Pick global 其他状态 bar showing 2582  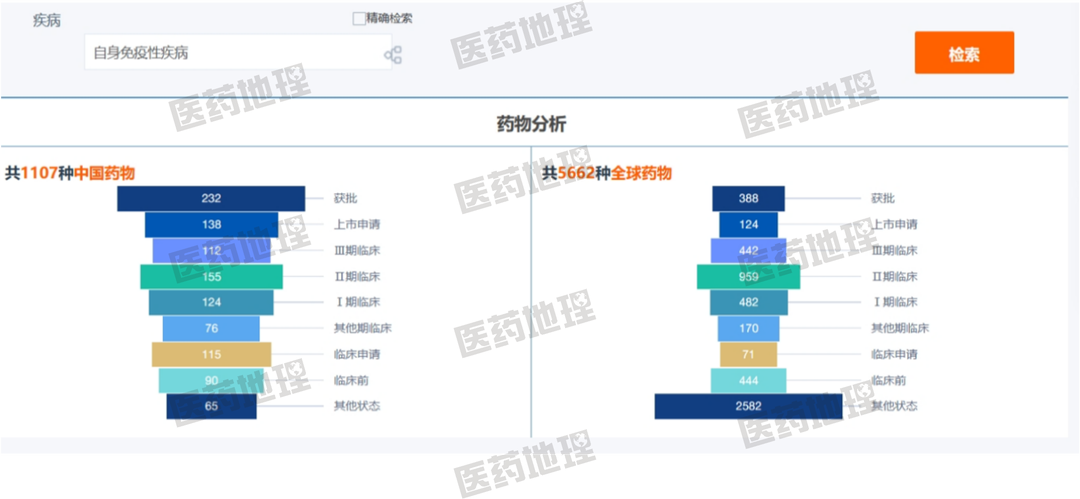pyautogui.click(x=748, y=406)
